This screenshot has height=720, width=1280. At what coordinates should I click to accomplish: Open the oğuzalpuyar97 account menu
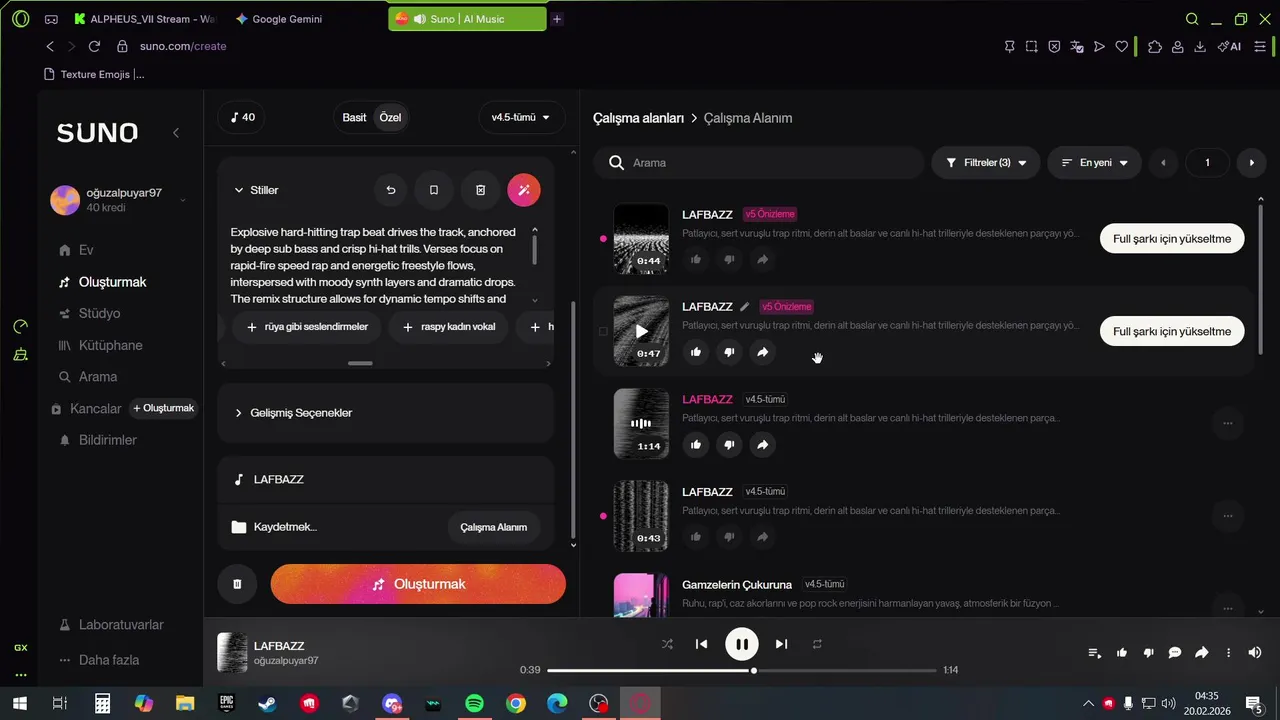(120, 200)
